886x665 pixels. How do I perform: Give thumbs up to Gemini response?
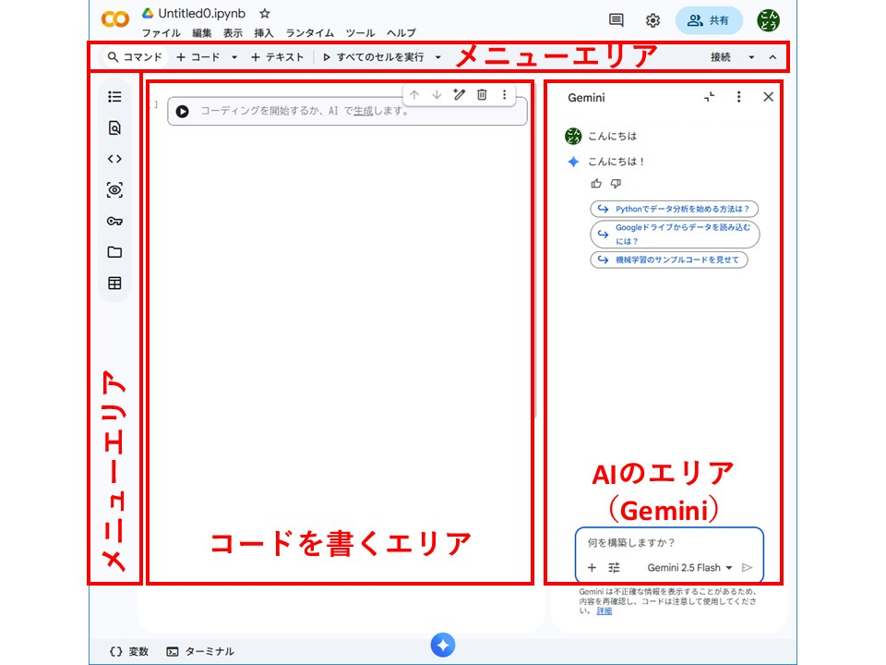[596, 184]
